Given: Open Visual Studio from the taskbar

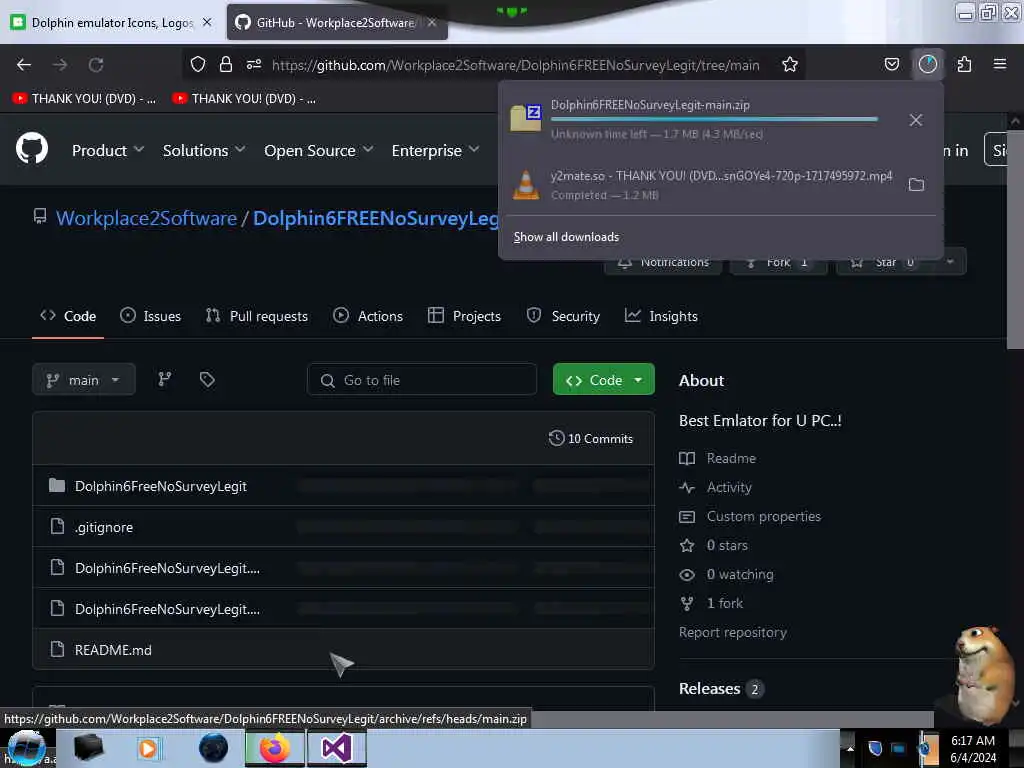Looking at the screenshot, I should click(336, 748).
